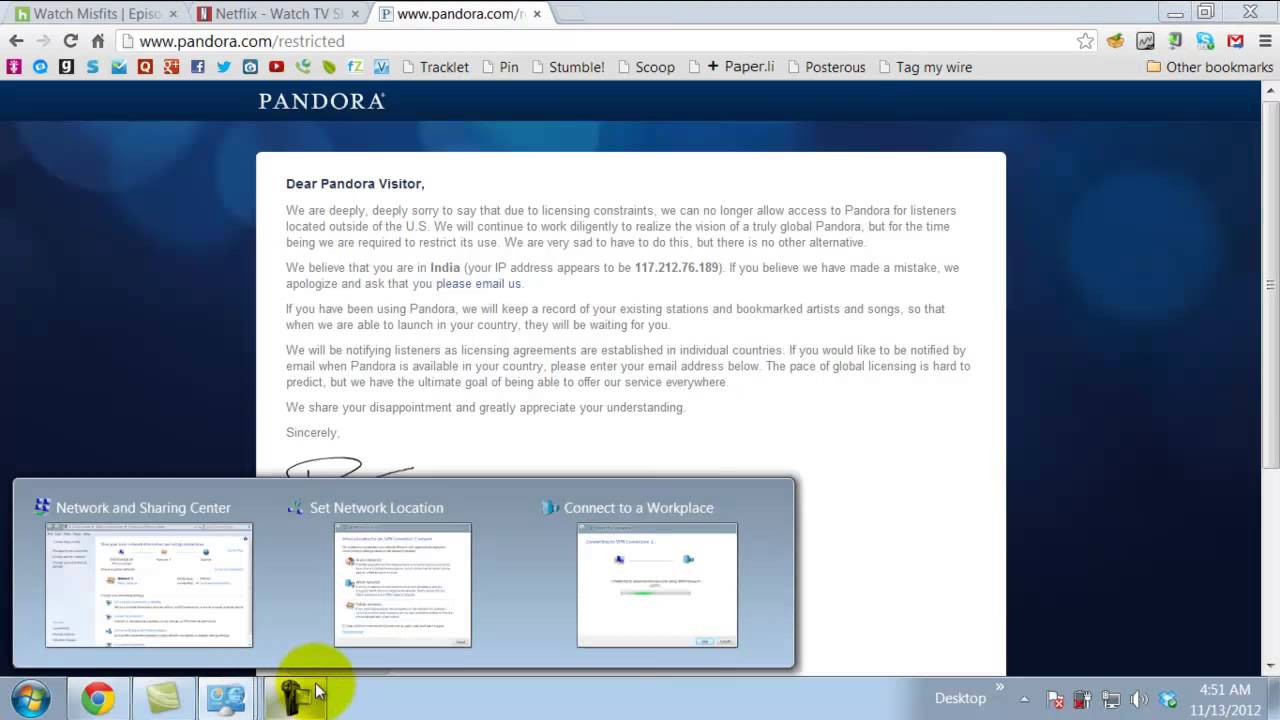Click the page vertical scrollbar

(1271, 283)
